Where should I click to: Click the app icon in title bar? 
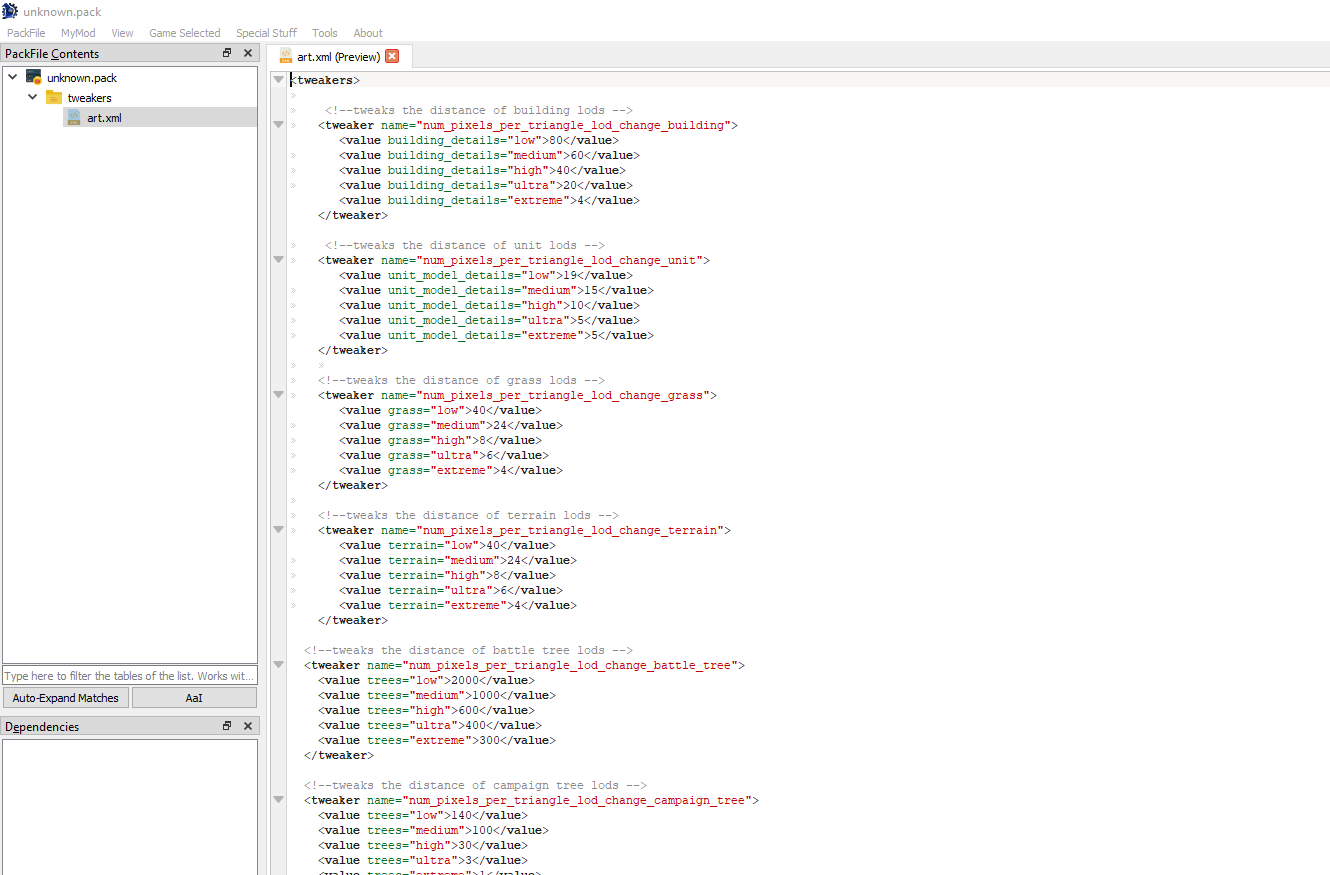[x=10, y=11]
